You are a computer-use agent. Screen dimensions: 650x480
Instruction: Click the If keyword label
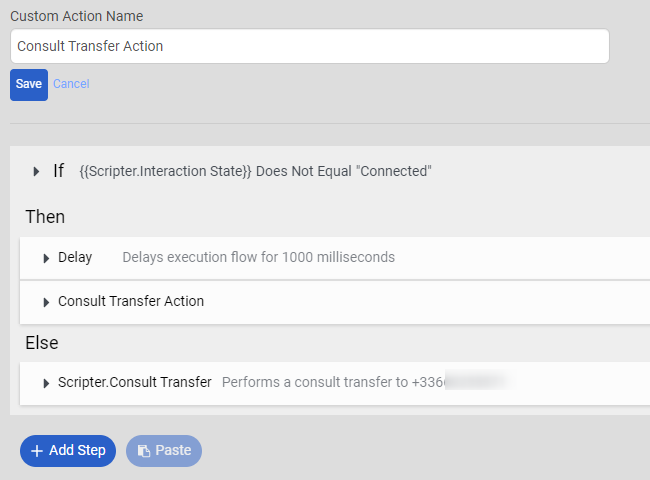pyautogui.click(x=59, y=171)
